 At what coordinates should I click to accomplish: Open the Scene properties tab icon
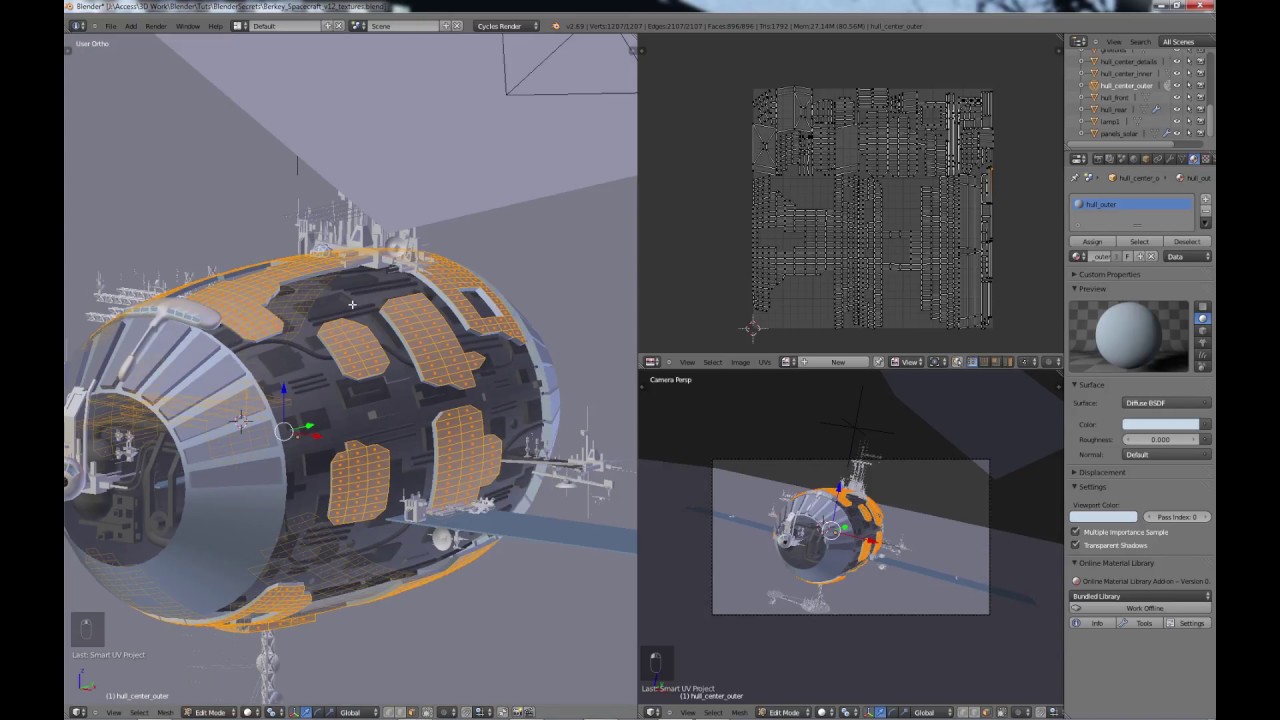coord(1121,158)
